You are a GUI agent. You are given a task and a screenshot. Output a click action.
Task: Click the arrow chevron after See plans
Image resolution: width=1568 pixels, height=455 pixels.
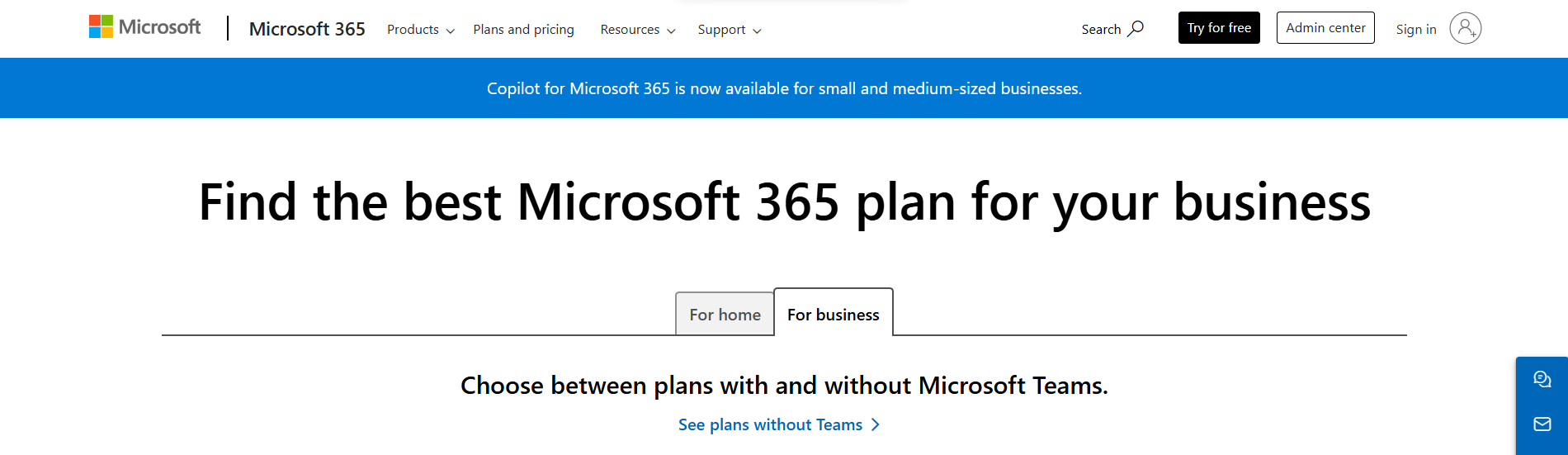coord(876,424)
